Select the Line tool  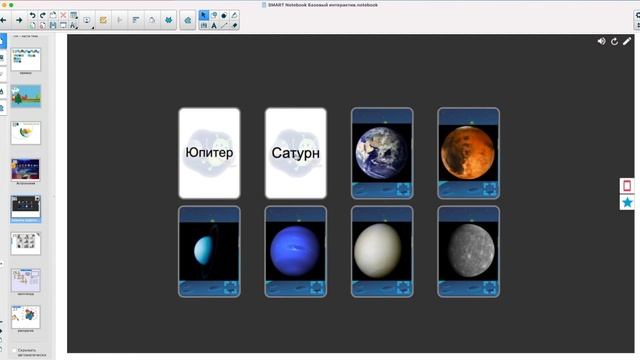click(224, 25)
